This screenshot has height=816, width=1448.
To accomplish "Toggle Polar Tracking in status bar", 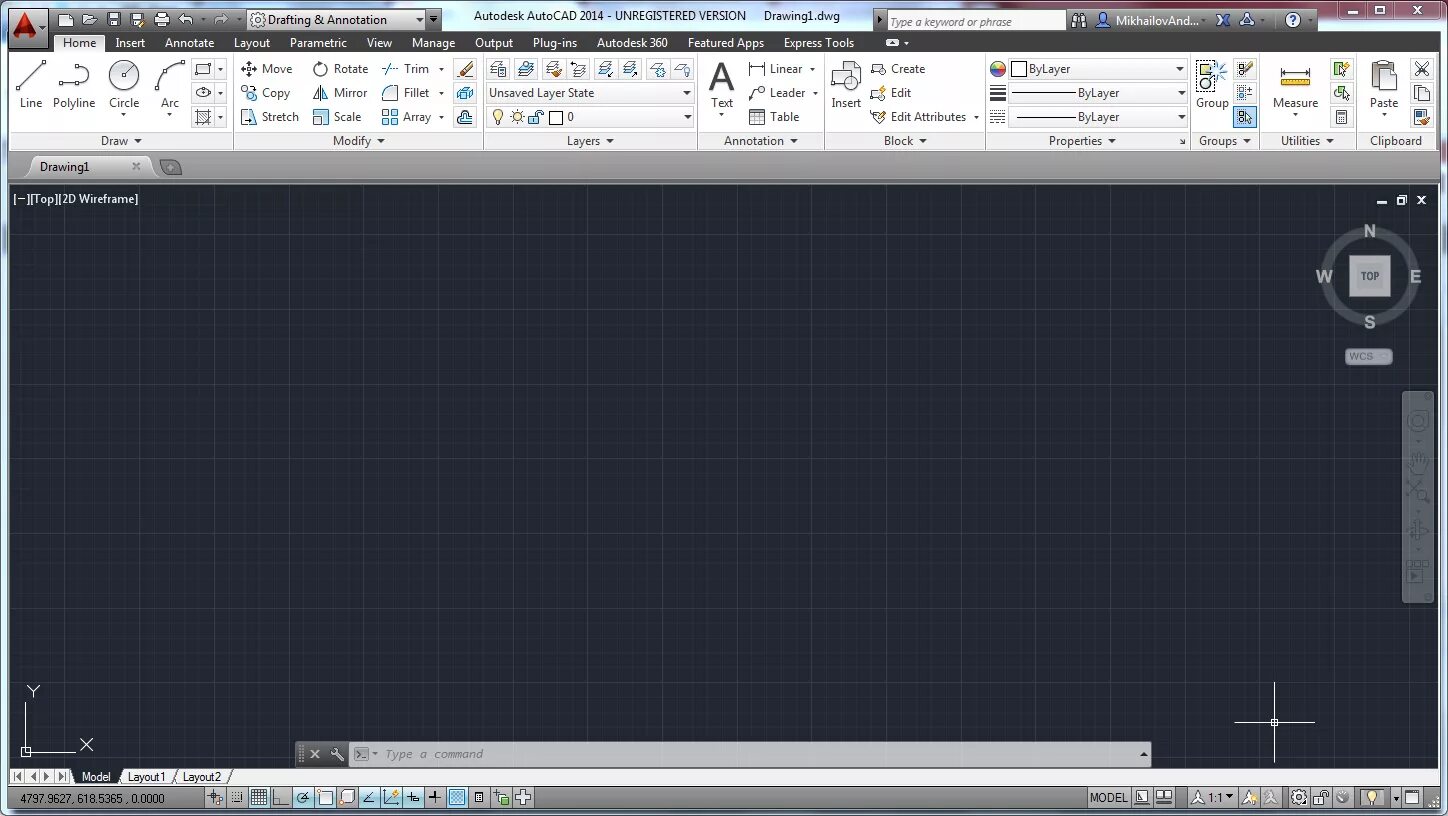I will (303, 798).
